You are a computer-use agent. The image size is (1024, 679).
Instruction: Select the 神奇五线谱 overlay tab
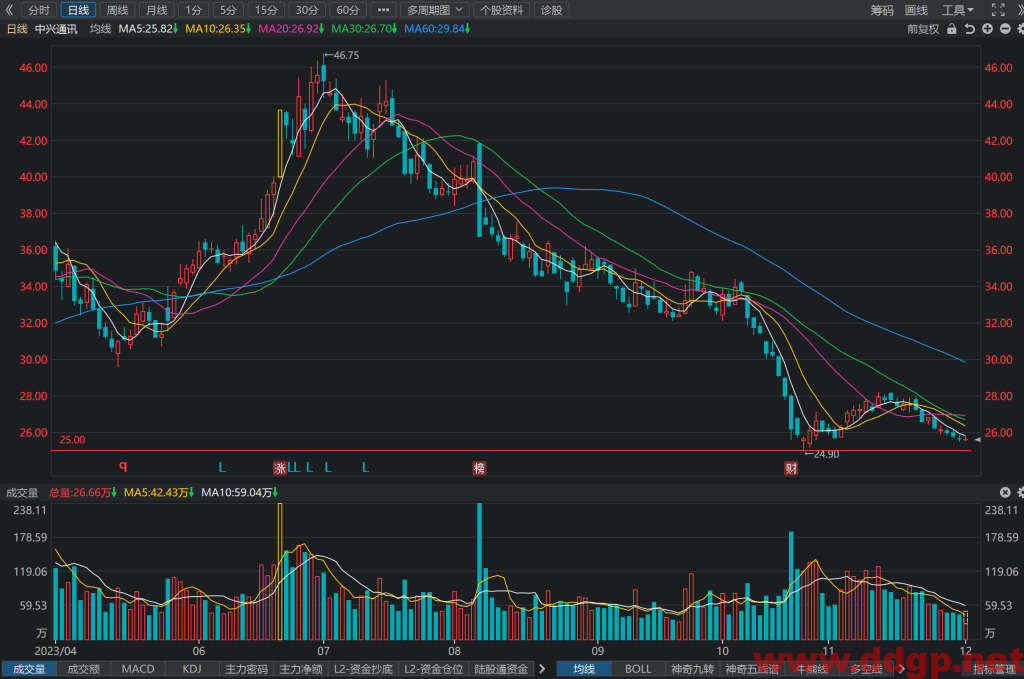(752, 669)
